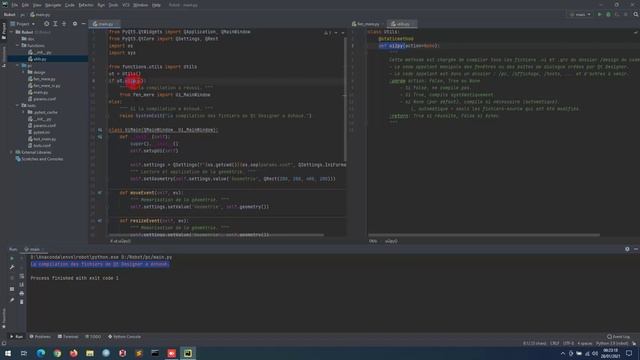640x360 pixels.
Task: Open Terminal tool window tab
Action: [x=68, y=337]
